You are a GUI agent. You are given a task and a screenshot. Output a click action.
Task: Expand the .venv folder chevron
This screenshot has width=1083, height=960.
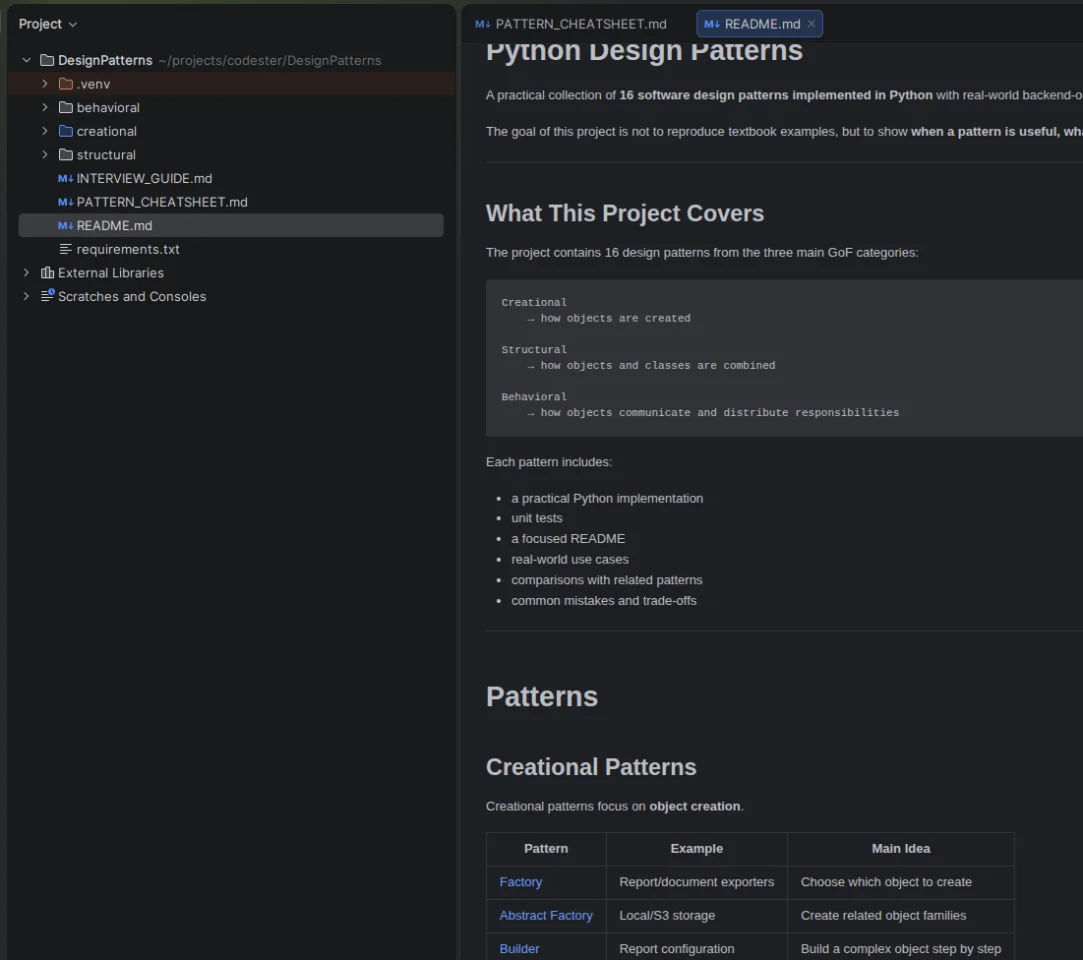coord(45,84)
